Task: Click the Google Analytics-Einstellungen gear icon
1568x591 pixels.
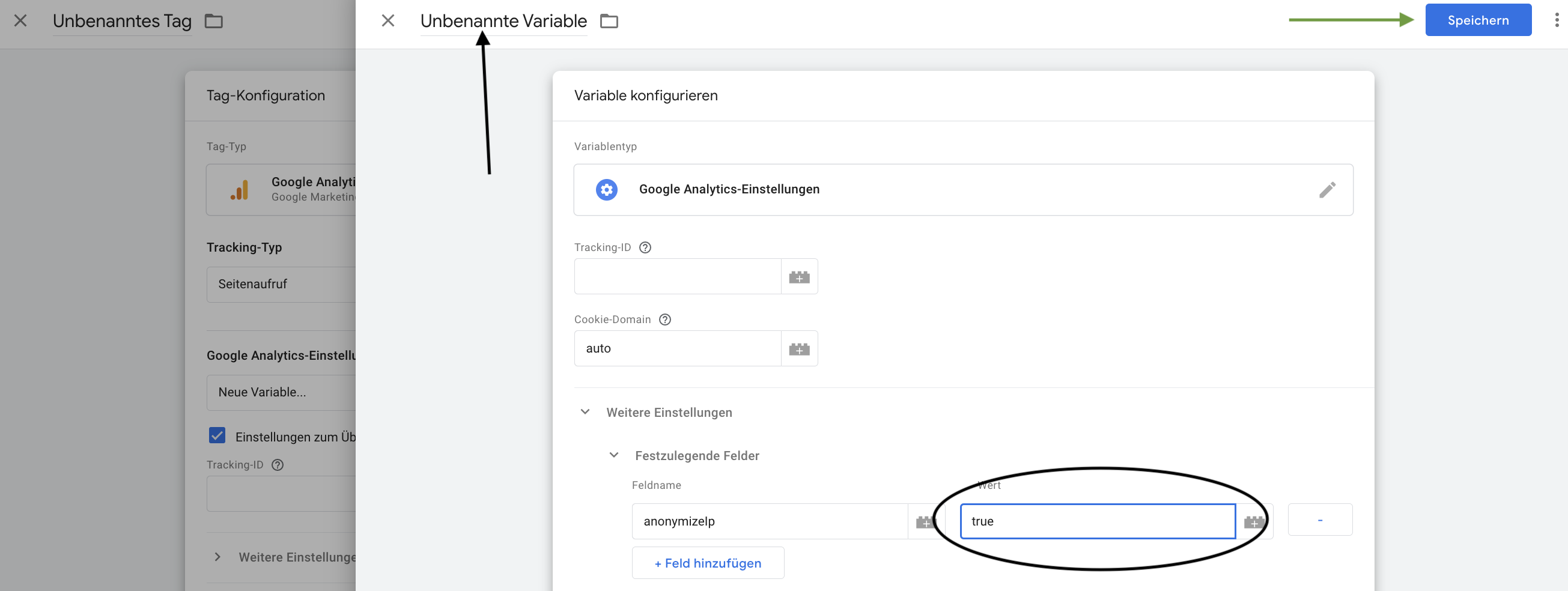Action: click(606, 189)
